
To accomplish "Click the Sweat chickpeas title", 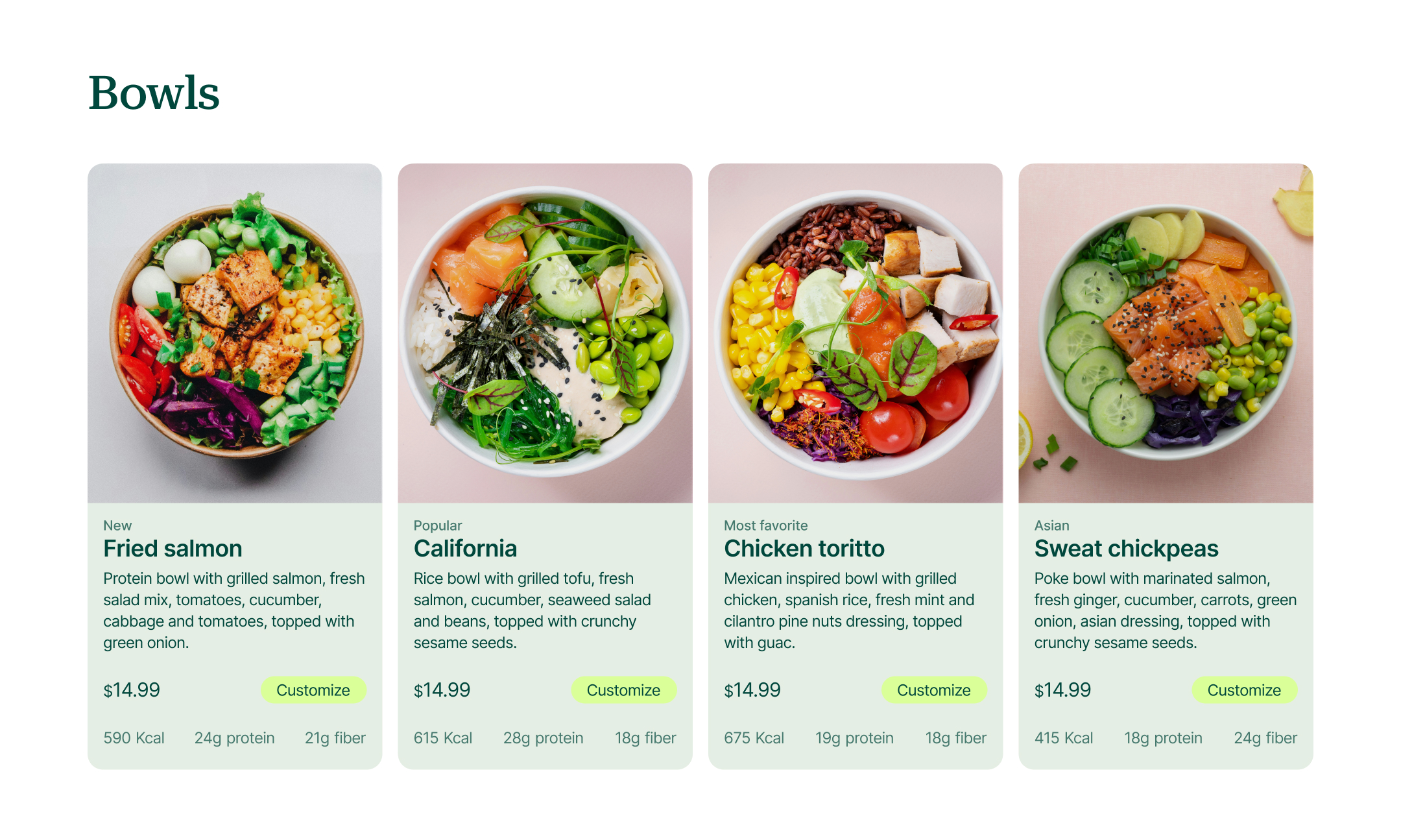I will pyautogui.click(x=1127, y=549).
